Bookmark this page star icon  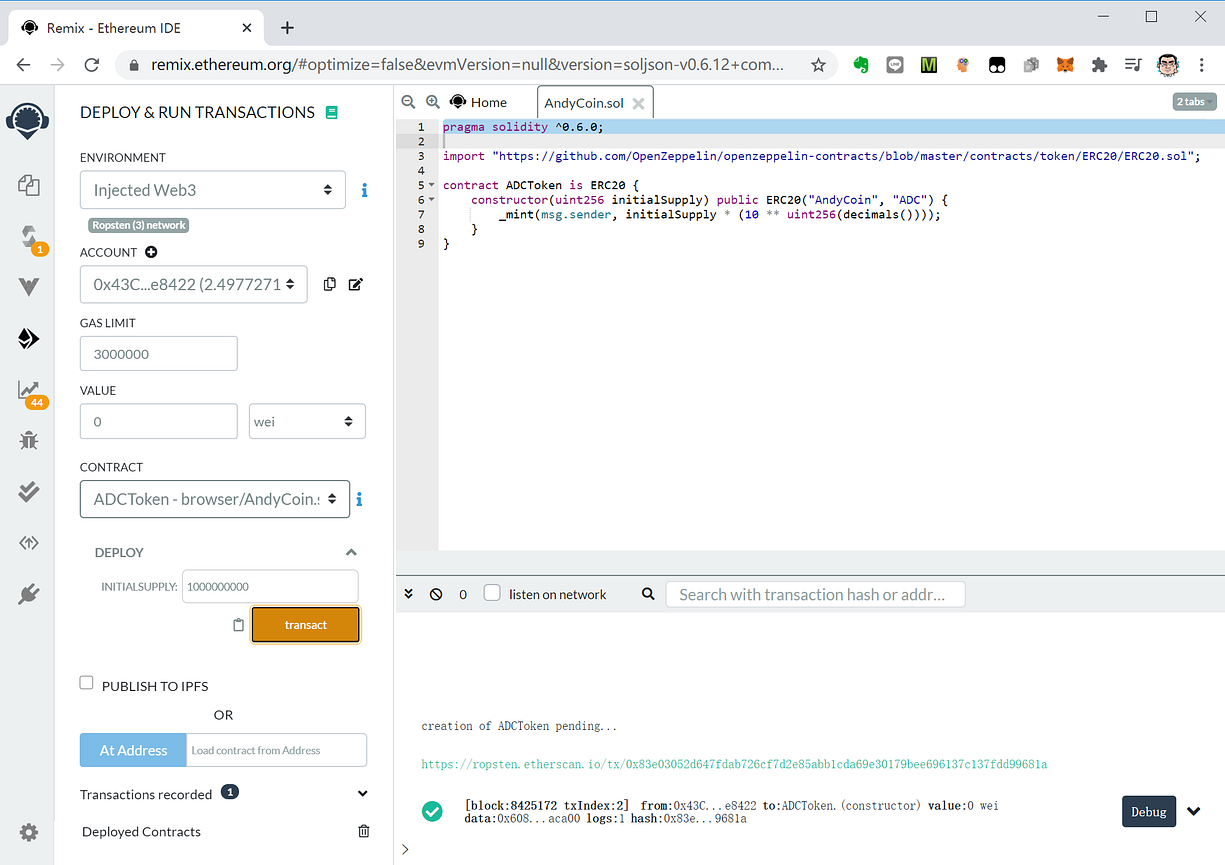click(x=818, y=65)
